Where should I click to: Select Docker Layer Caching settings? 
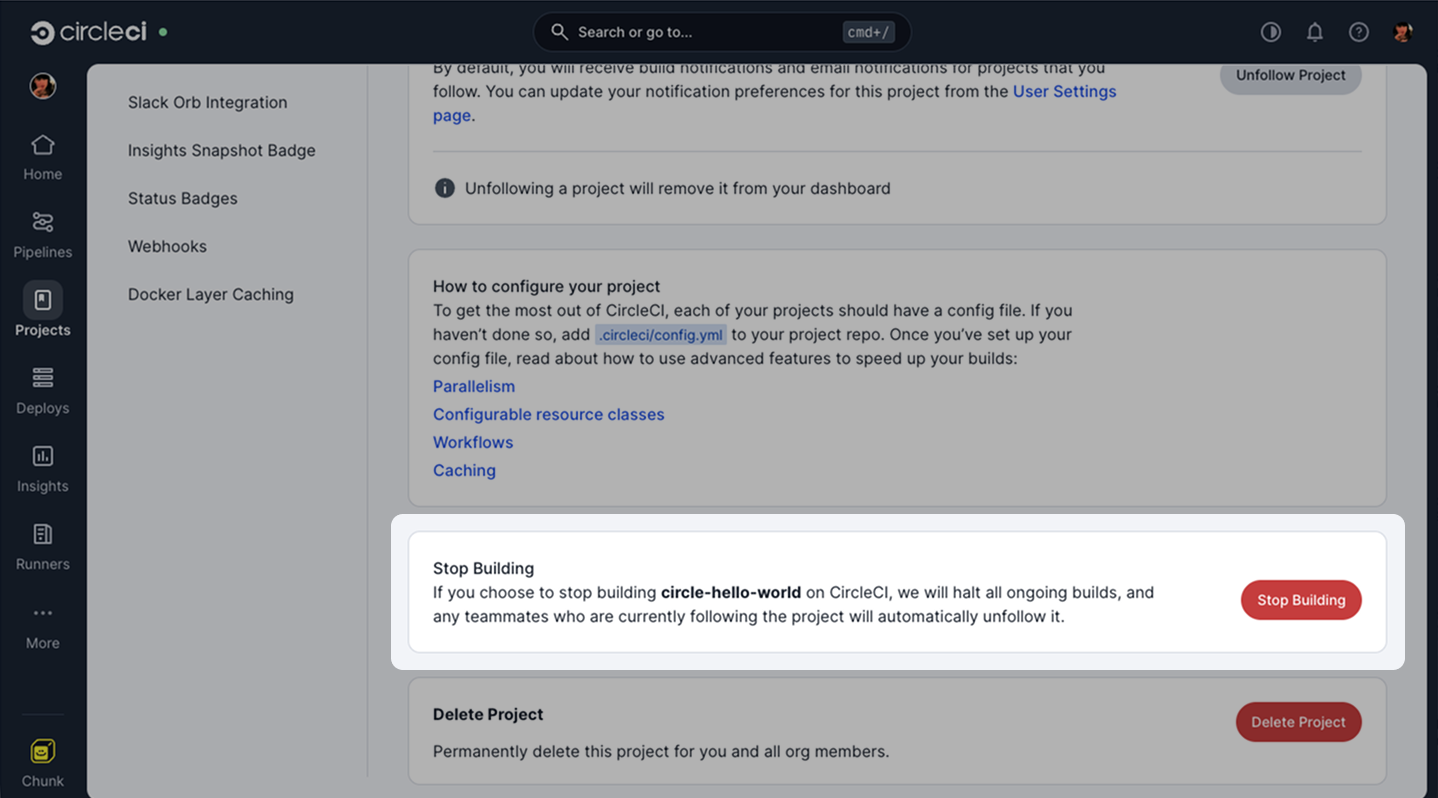point(210,294)
